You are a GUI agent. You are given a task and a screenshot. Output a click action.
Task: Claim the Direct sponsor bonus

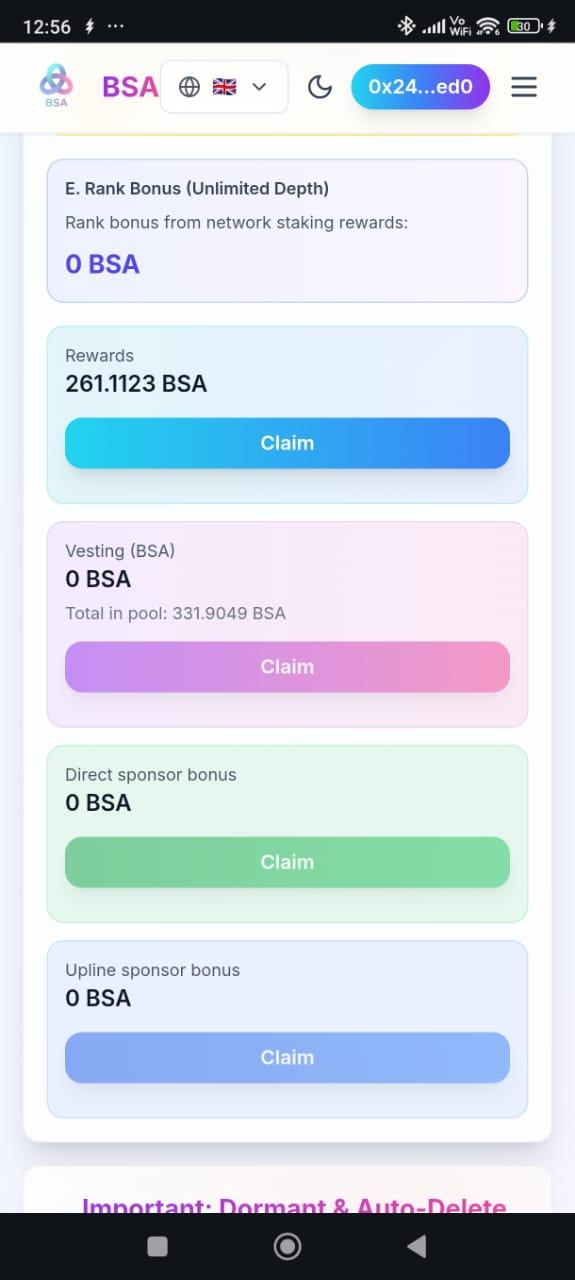tap(287, 862)
